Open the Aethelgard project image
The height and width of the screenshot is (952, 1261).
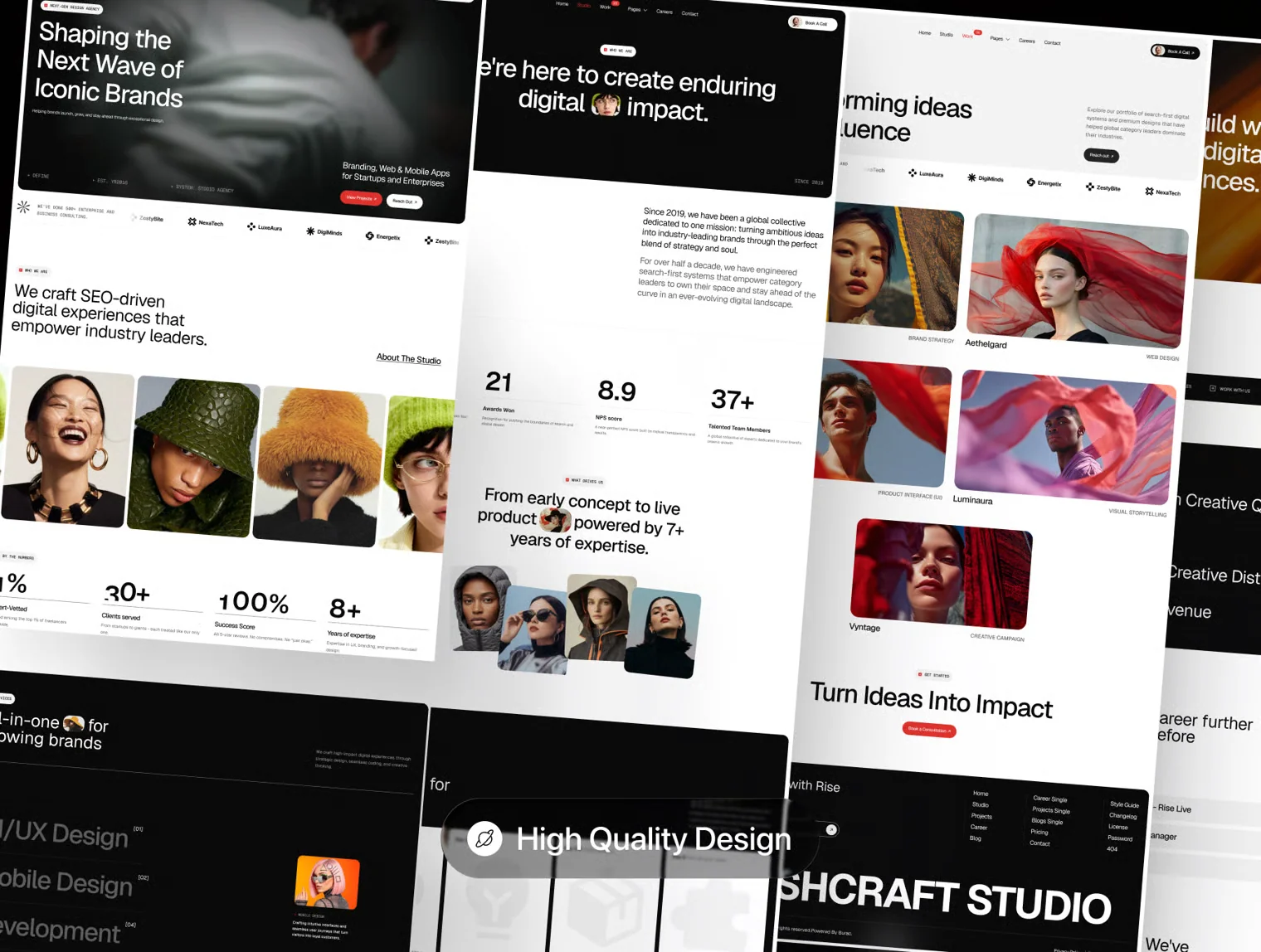tap(1078, 279)
